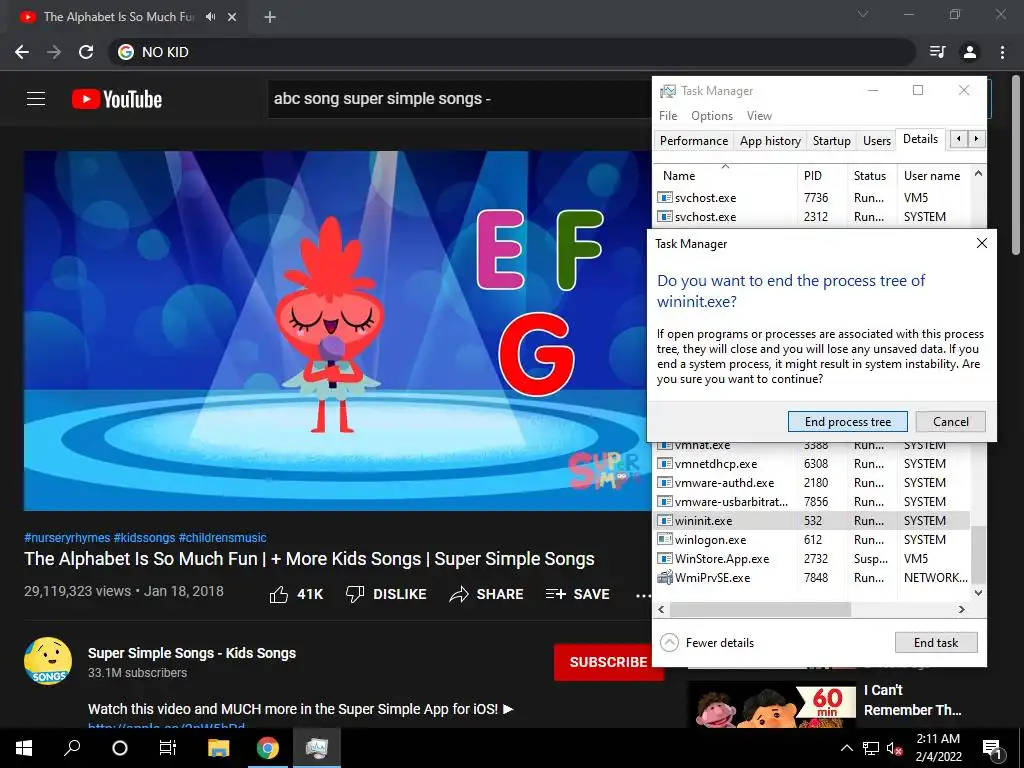Open File Explorer from taskbar
The height and width of the screenshot is (768, 1024).
219,748
